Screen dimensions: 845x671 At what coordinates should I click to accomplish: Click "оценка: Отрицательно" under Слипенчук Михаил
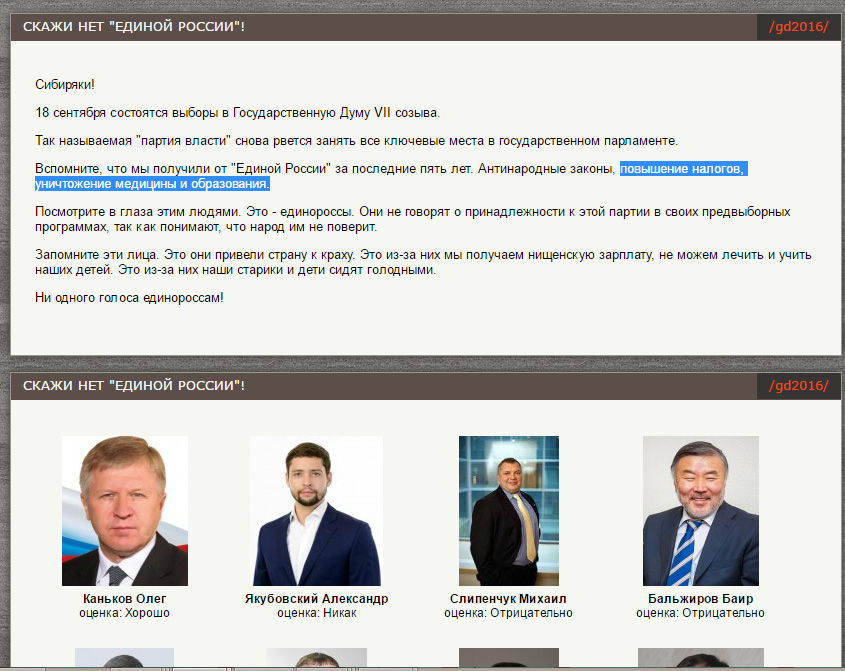point(508,613)
